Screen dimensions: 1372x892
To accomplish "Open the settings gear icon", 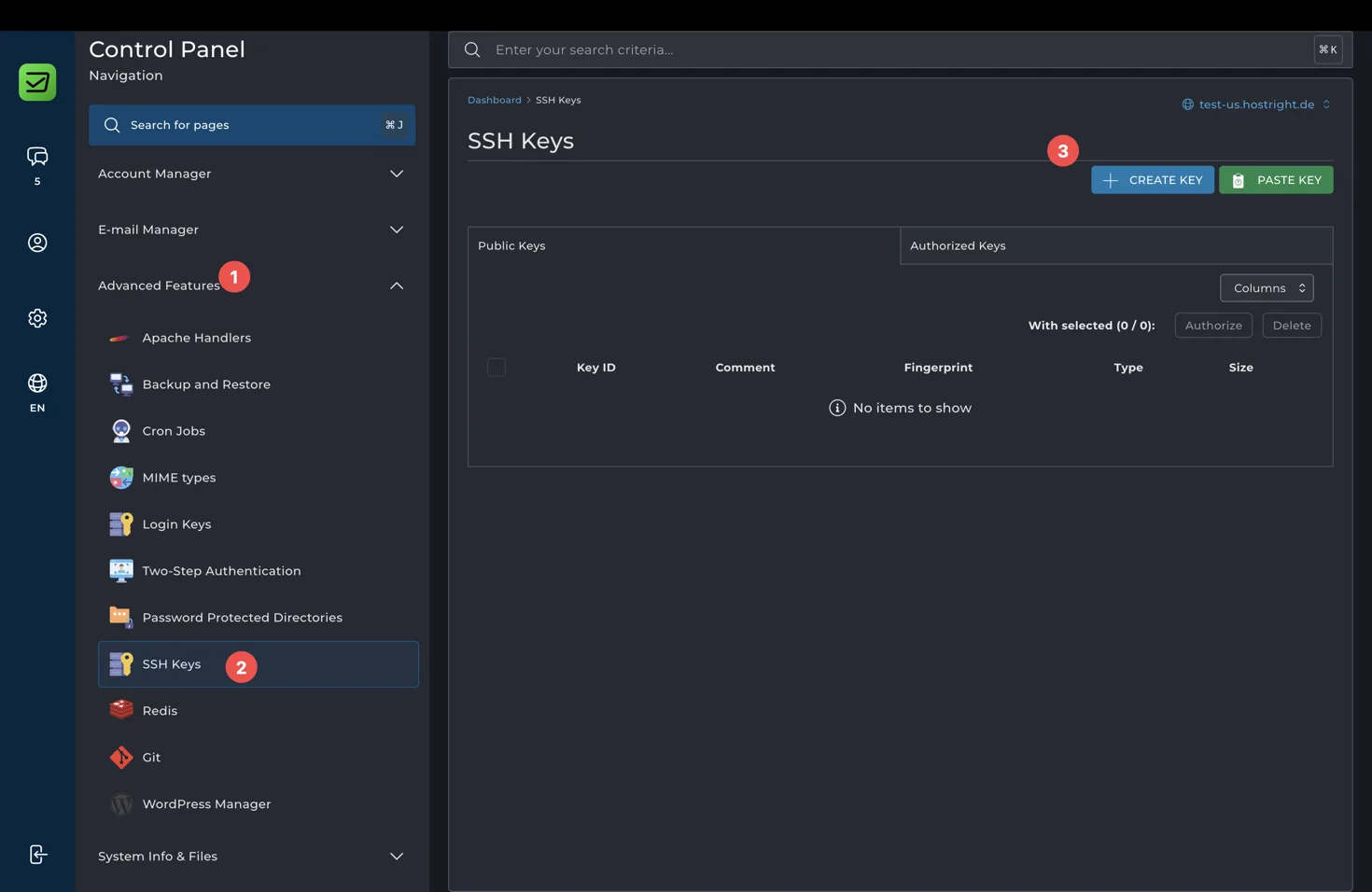I will [37, 318].
